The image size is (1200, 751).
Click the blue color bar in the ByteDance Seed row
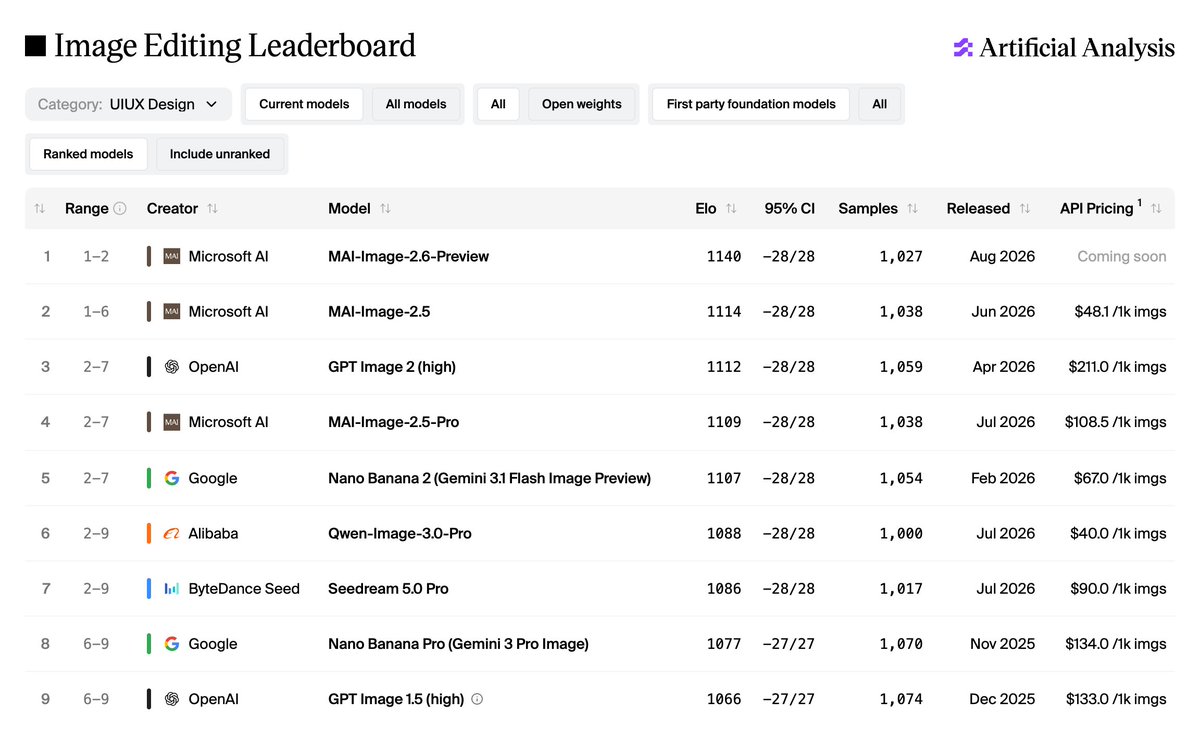(x=149, y=589)
